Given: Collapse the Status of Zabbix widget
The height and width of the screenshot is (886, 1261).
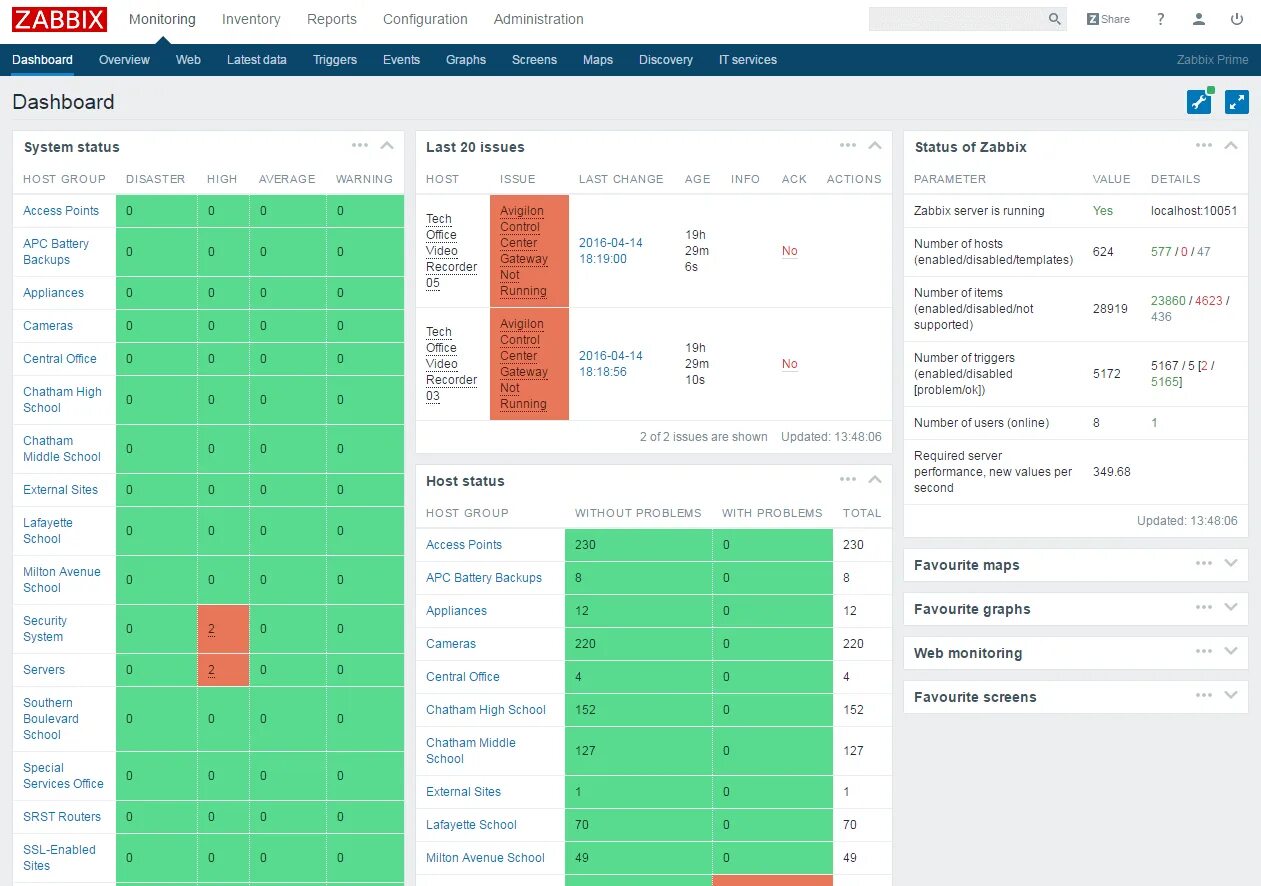Looking at the screenshot, I should 1231,146.
